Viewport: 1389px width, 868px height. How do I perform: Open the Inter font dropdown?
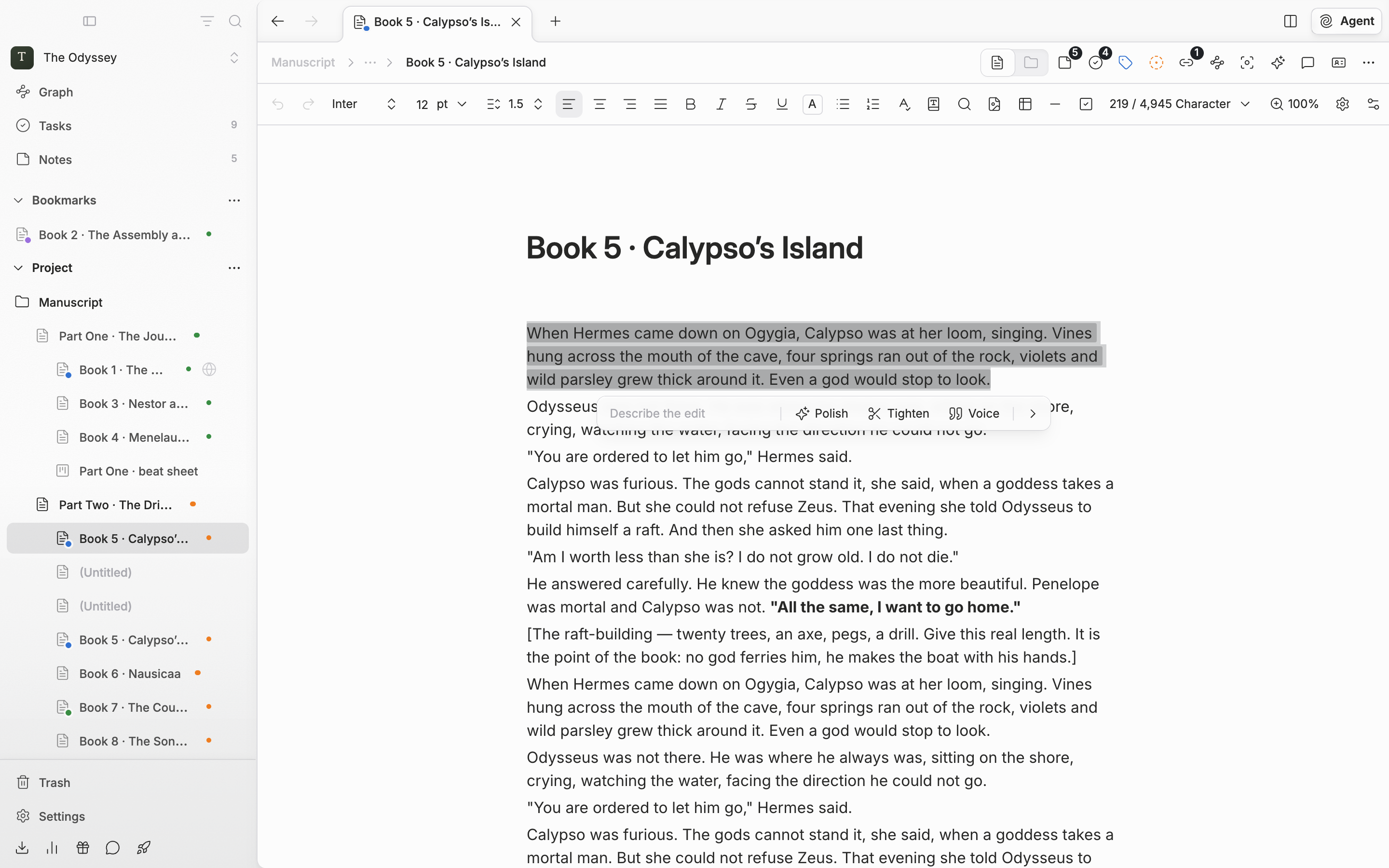point(364,104)
